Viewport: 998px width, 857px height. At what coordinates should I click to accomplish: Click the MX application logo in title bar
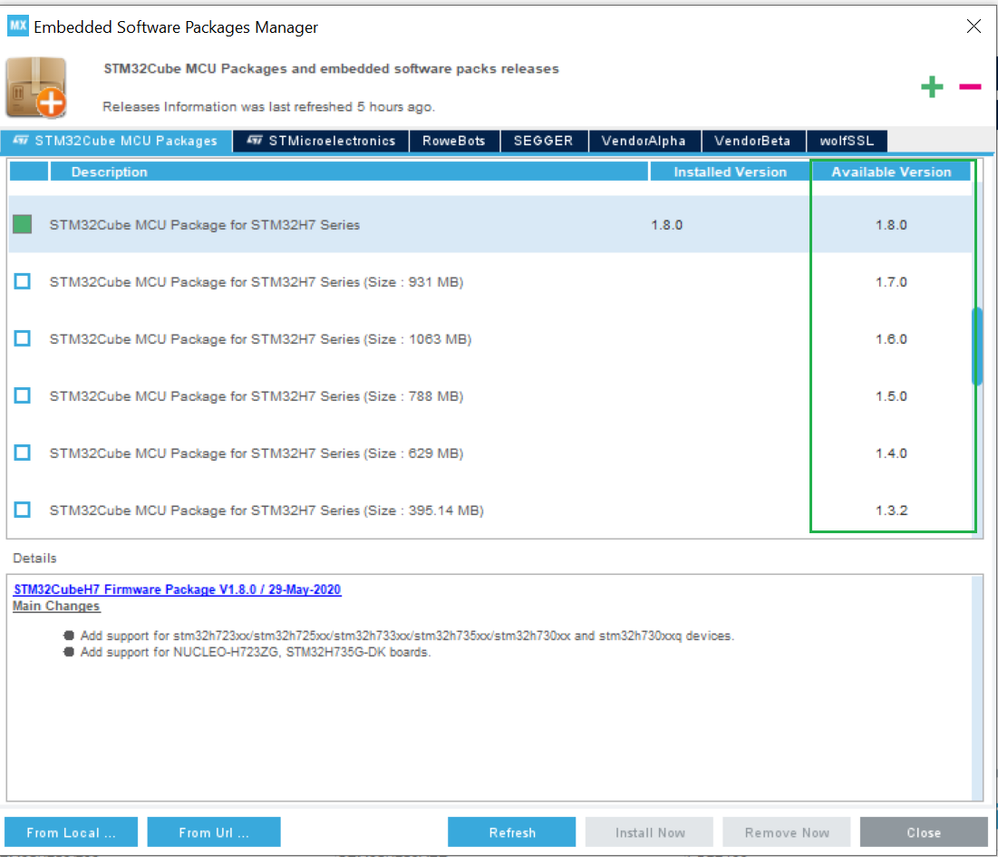coord(18,26)
